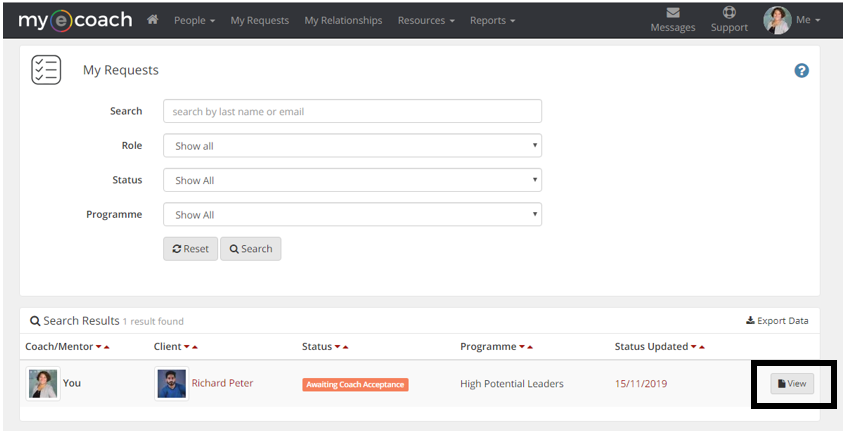Click Export Data download icon
Screen dimensions: 847x431
[750, 320]
